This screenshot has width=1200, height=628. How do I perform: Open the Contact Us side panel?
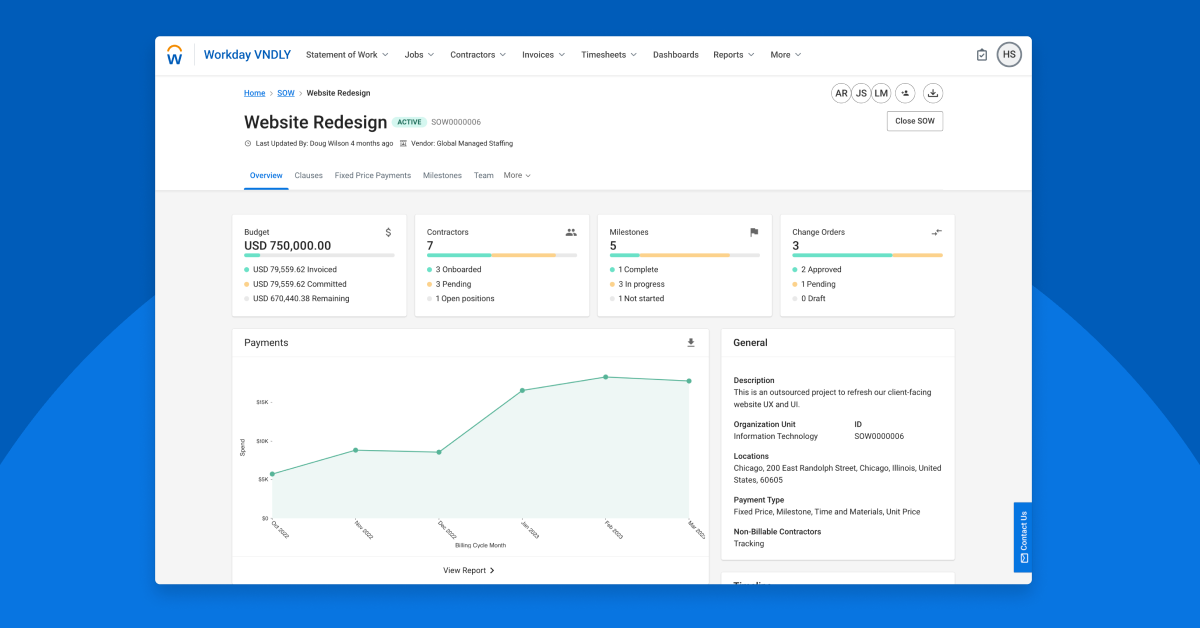pos(1022,537)
